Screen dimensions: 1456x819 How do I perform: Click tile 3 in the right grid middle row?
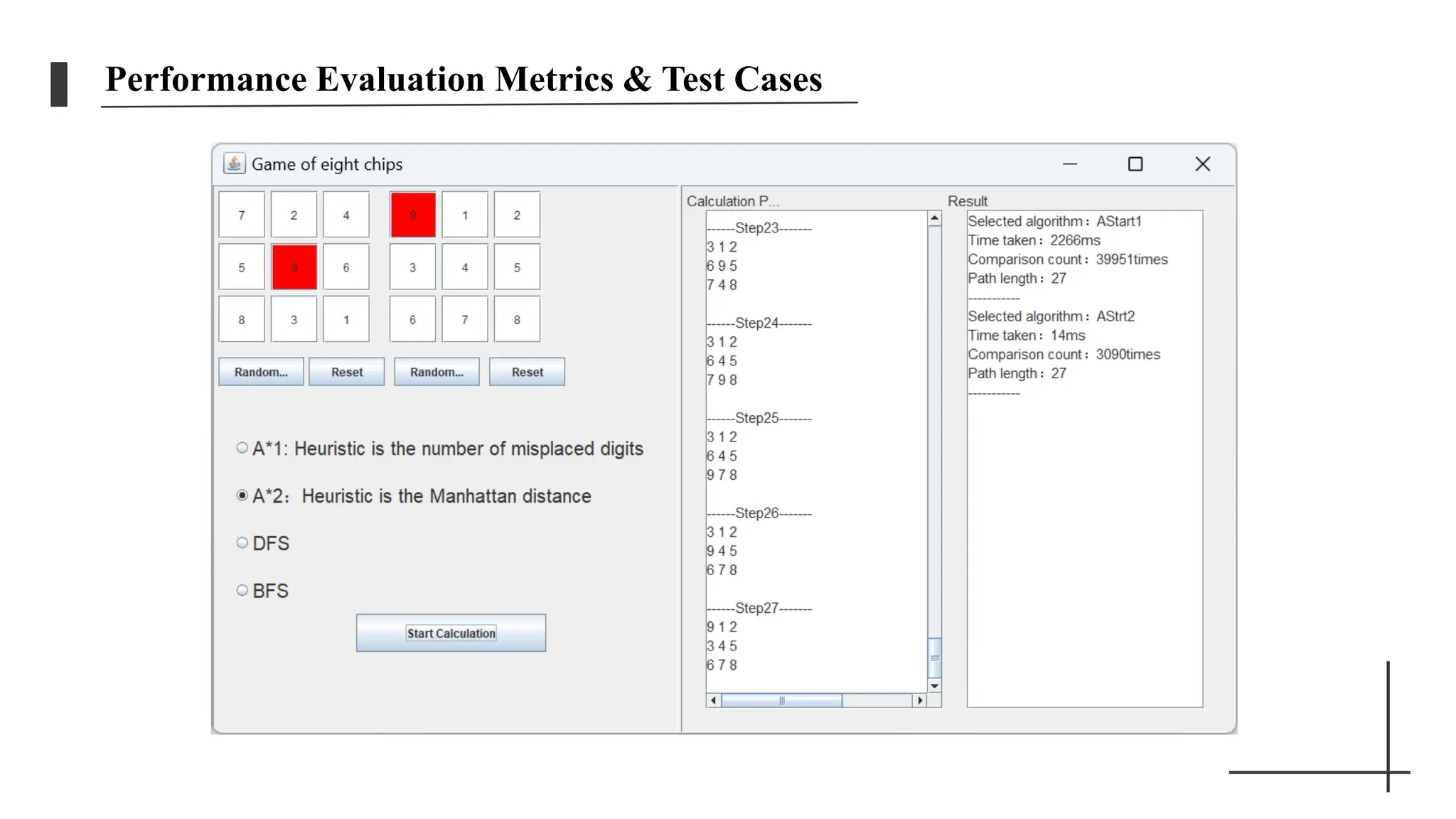[x=412, y=267]
